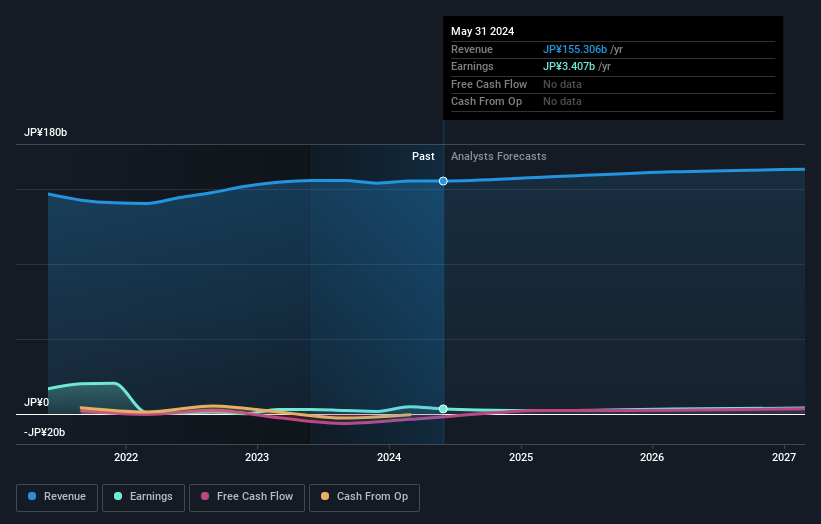
Task: Click the JP¥0 y-axis label
Action: point(37,402)
